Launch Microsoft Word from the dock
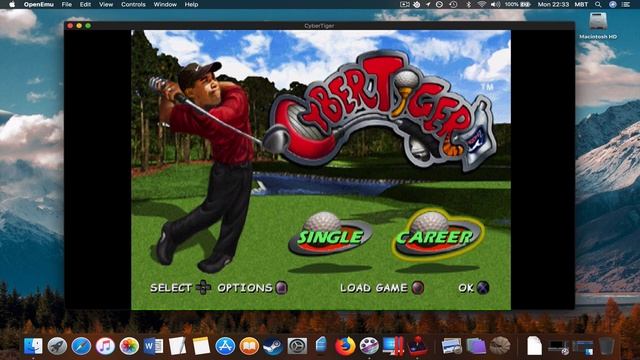 tap(153, 346)
